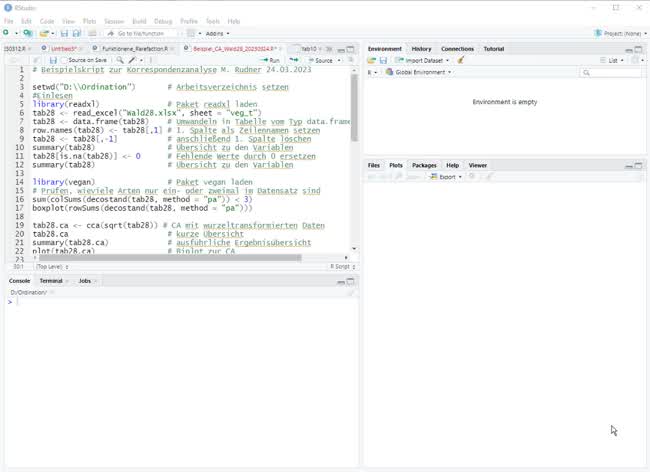Image resolution: width=650 pixels, height=472 pixels.
Task: Click the editor vertical scrollbar
Action: 354,108
